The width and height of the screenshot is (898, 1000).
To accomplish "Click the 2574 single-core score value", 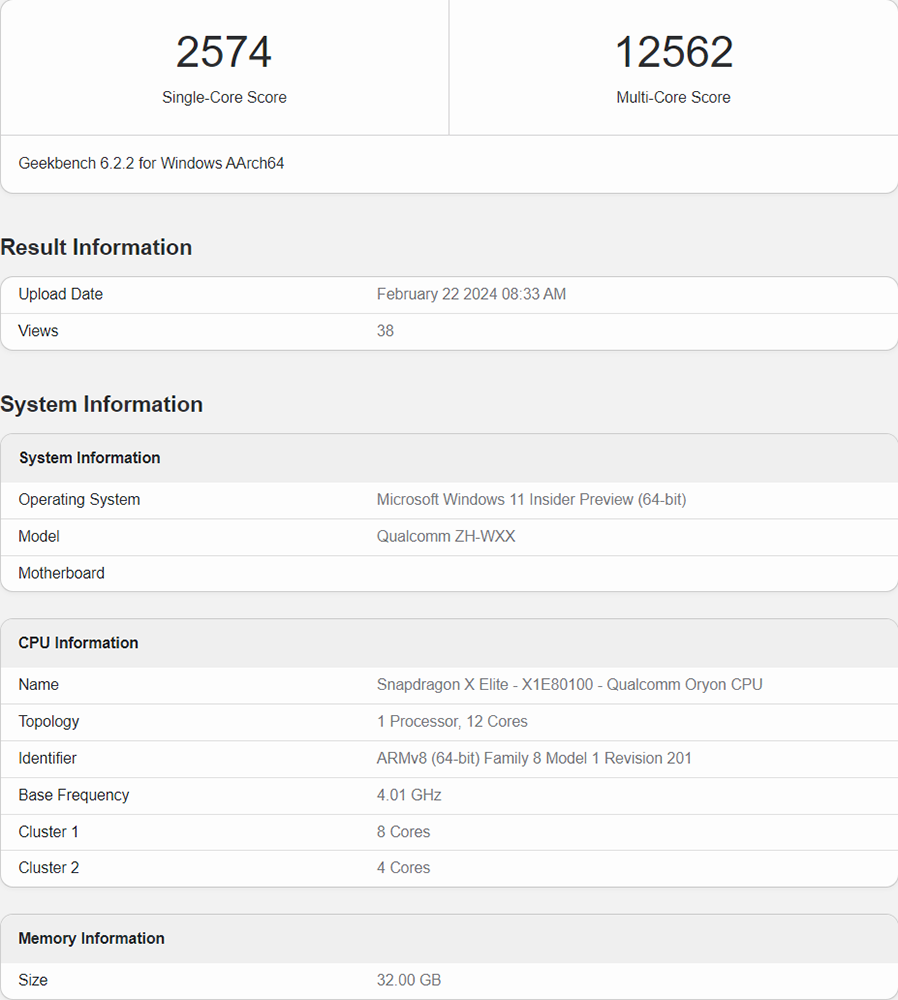I will [x=224, y=52].
